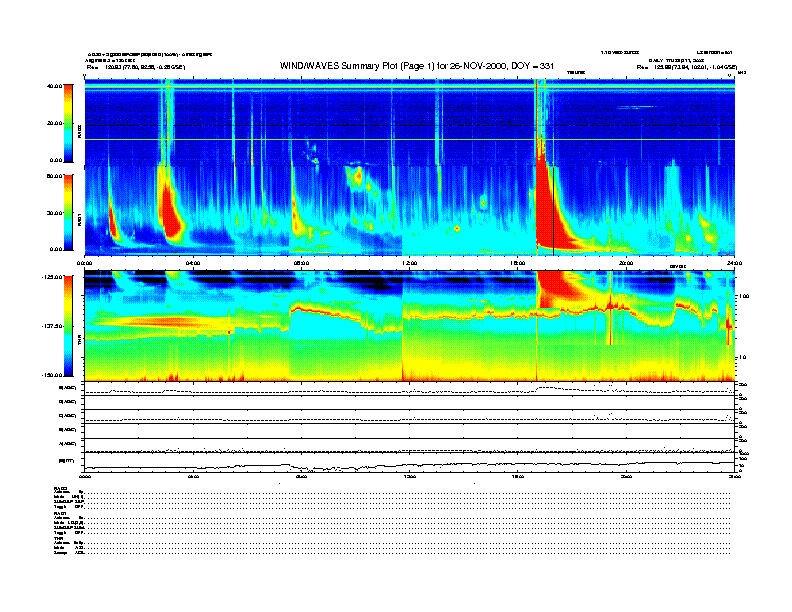The height and width of the screenshot is (612, 792).
Task: Click the 10 tick label on TNR right axis
Action: [741, 357]
